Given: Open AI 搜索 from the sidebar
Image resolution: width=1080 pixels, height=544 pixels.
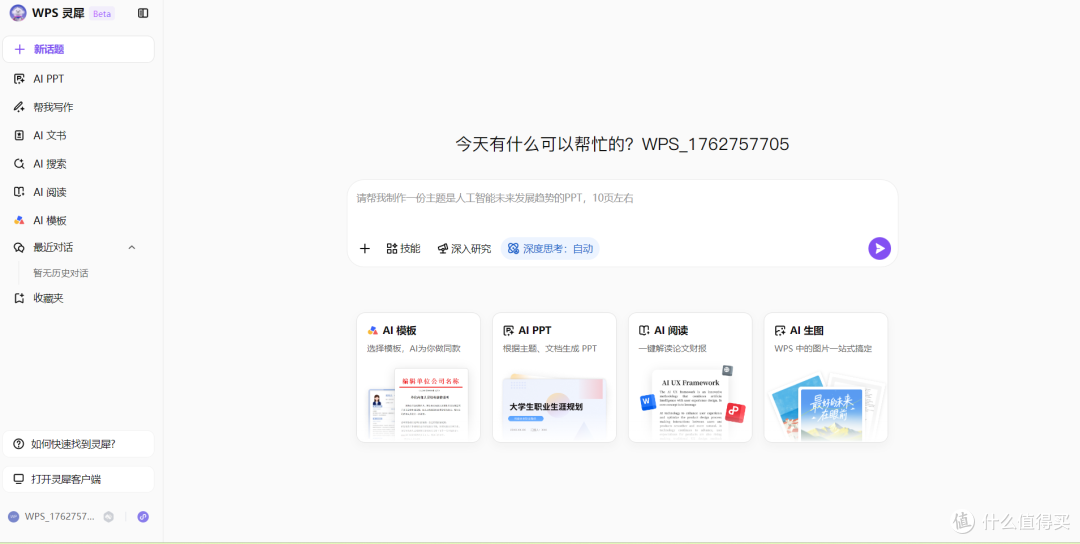Looking at the screenshot, I should (x=79, y=164).
